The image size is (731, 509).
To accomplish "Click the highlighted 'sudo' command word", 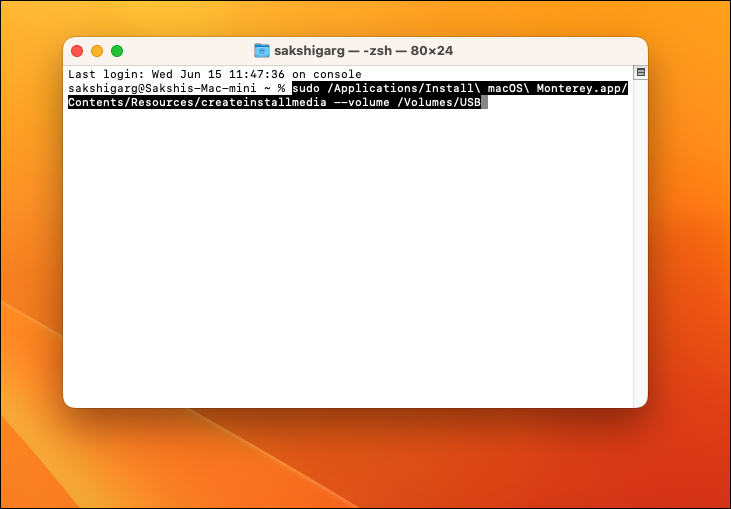I will (x=306, y=88).
